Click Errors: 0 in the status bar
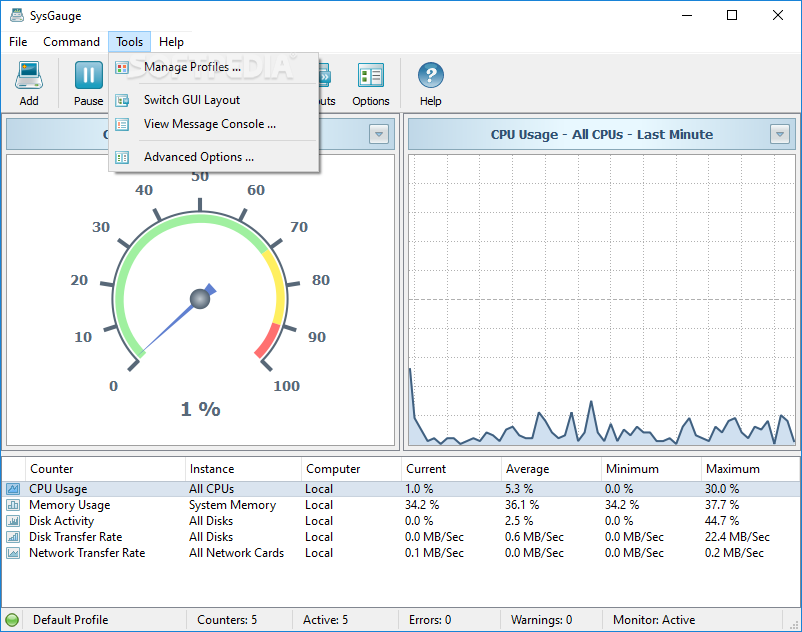Viewport: 802px width, 632px height. (430, 620)
